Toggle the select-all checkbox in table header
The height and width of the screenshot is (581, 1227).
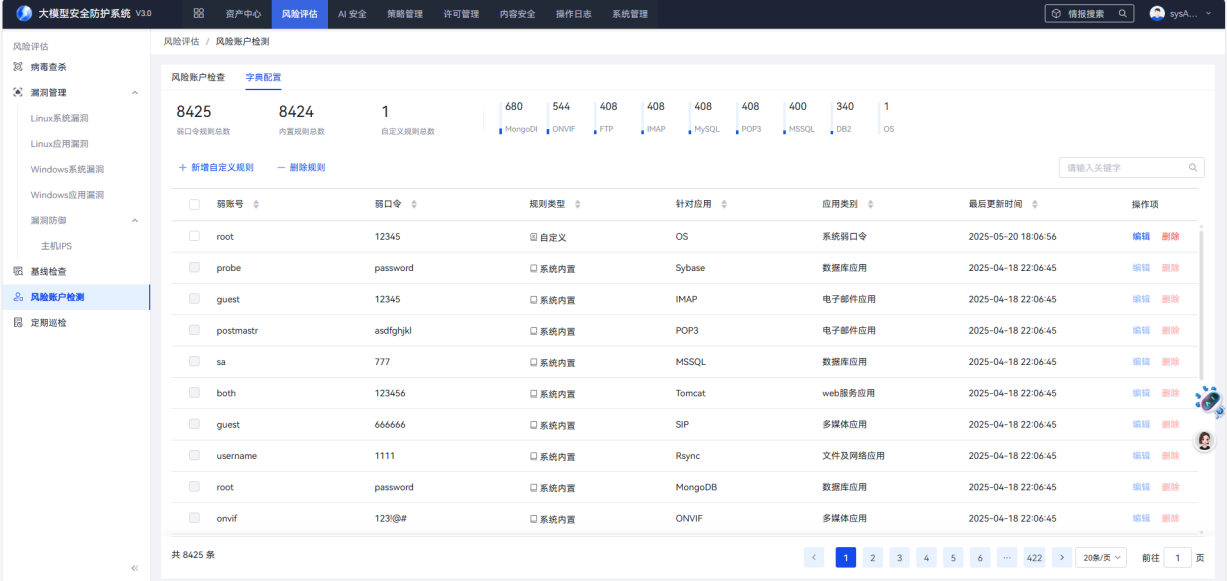point(194,204)
